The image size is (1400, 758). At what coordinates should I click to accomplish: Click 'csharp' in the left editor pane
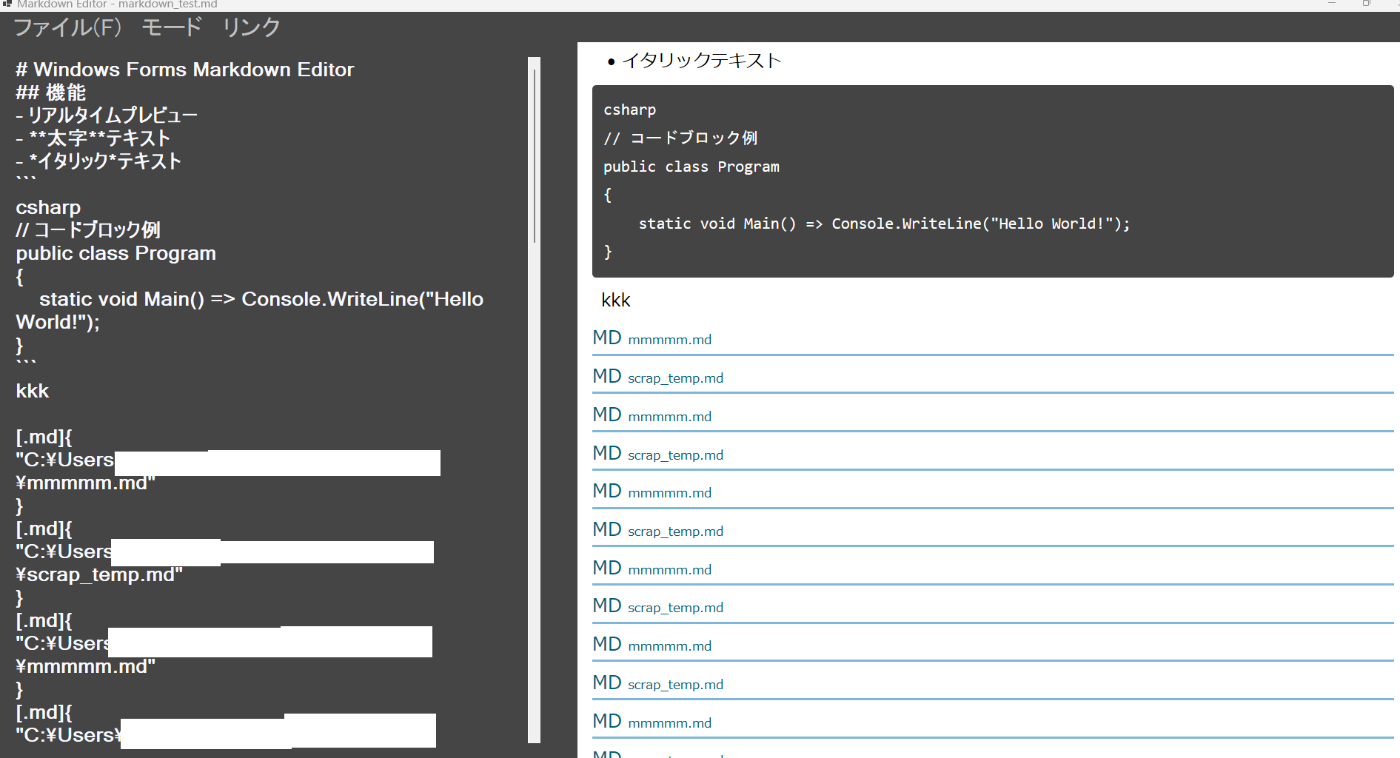48,208
